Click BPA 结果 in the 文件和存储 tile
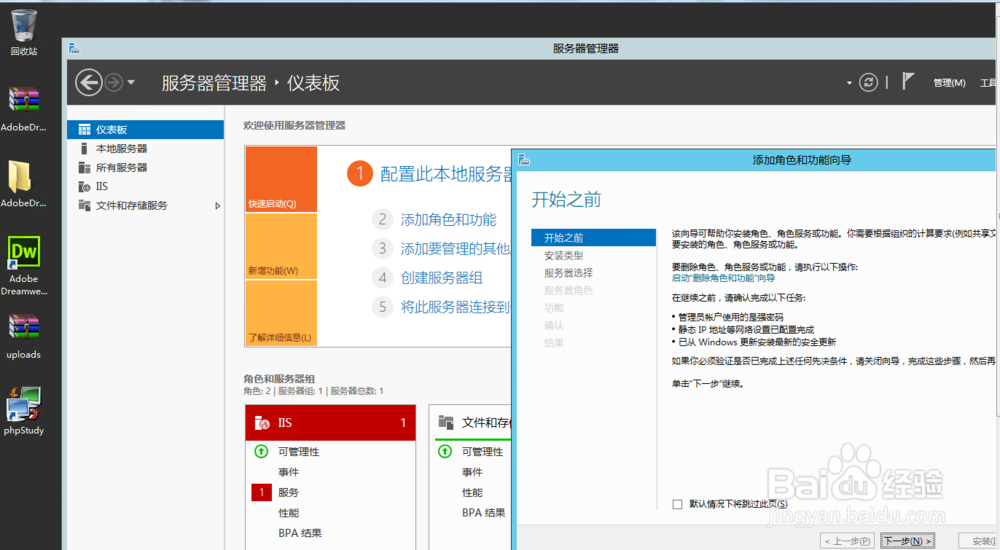The image size is (1000, 550). point(483,512)
